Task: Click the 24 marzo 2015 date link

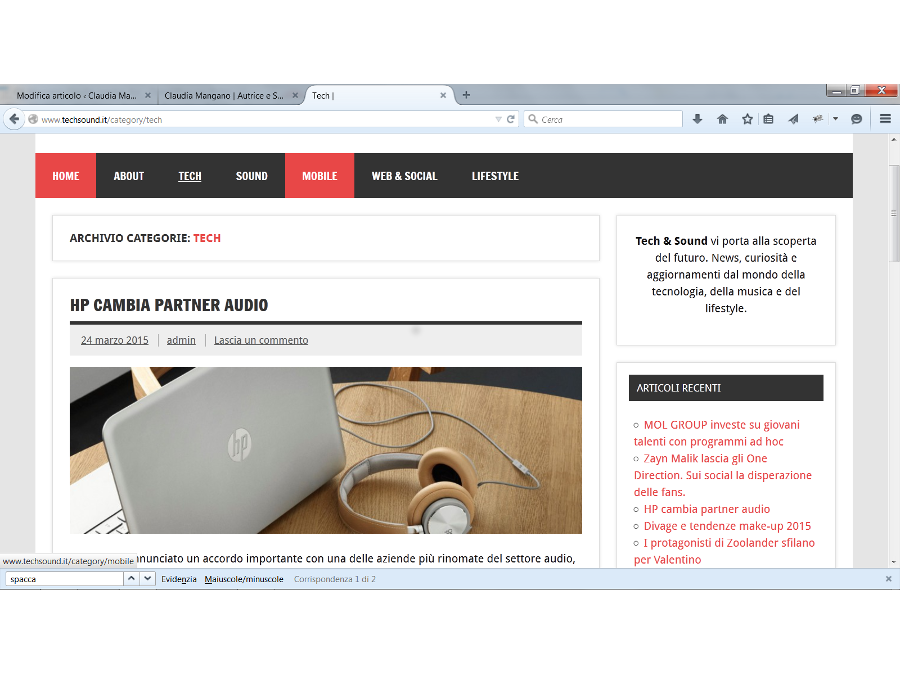Action: click(x=114, y=340)
